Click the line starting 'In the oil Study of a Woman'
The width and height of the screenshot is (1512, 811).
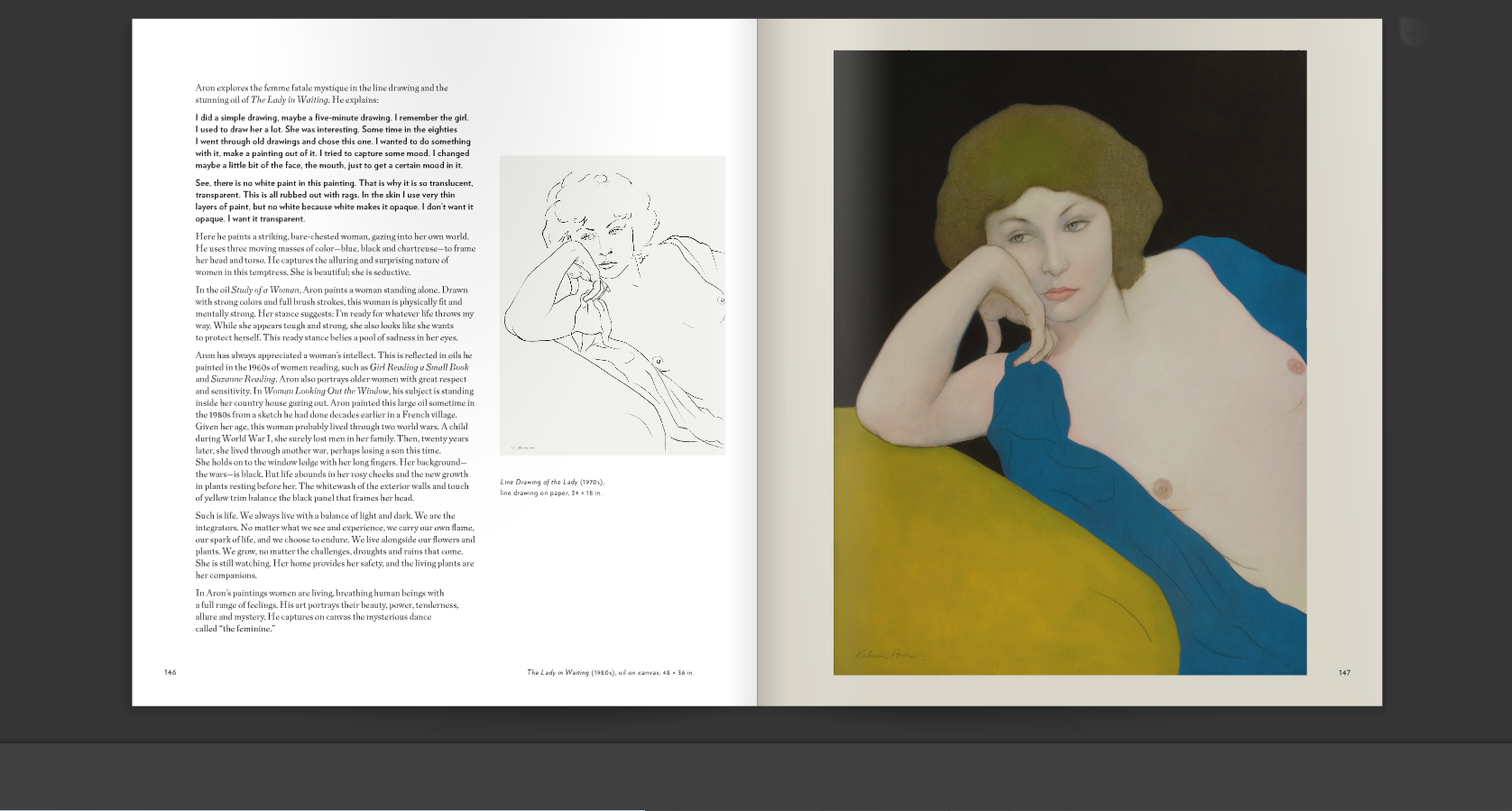tap(331, 290)
